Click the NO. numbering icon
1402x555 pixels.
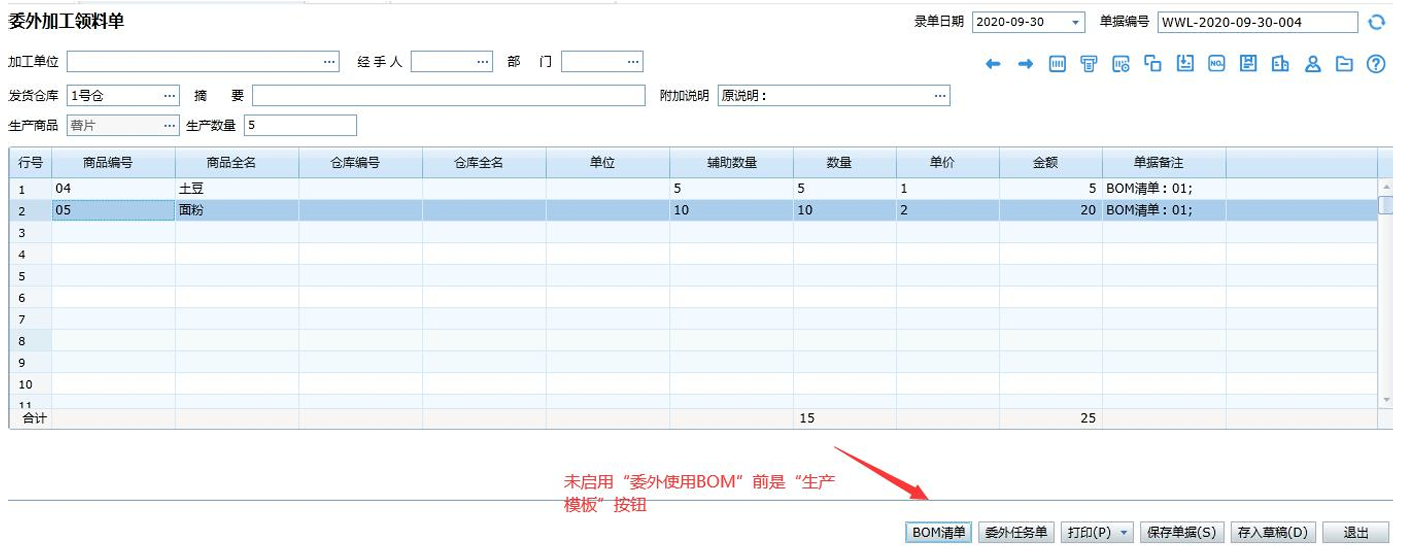(x=1216, y=64)
